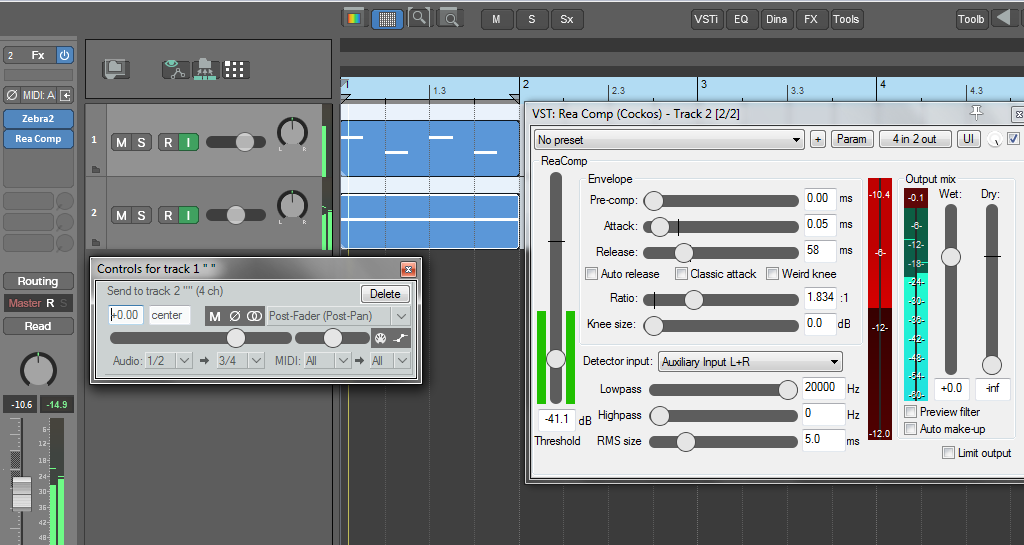The image size is (1024, 545).
Task: Toggle input monitoring on track 2
Action: [188, 215]
